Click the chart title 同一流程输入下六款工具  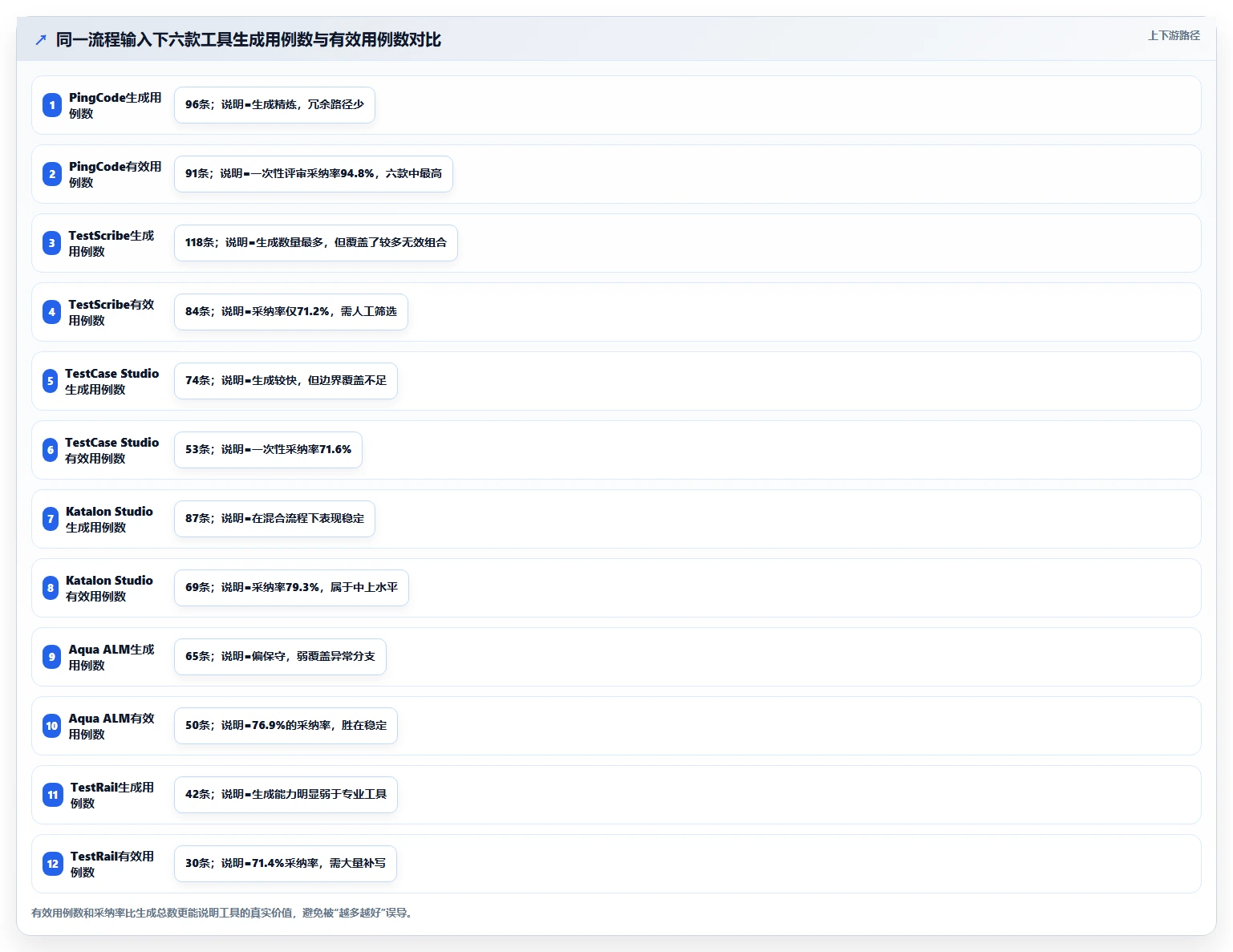[249, 39]
